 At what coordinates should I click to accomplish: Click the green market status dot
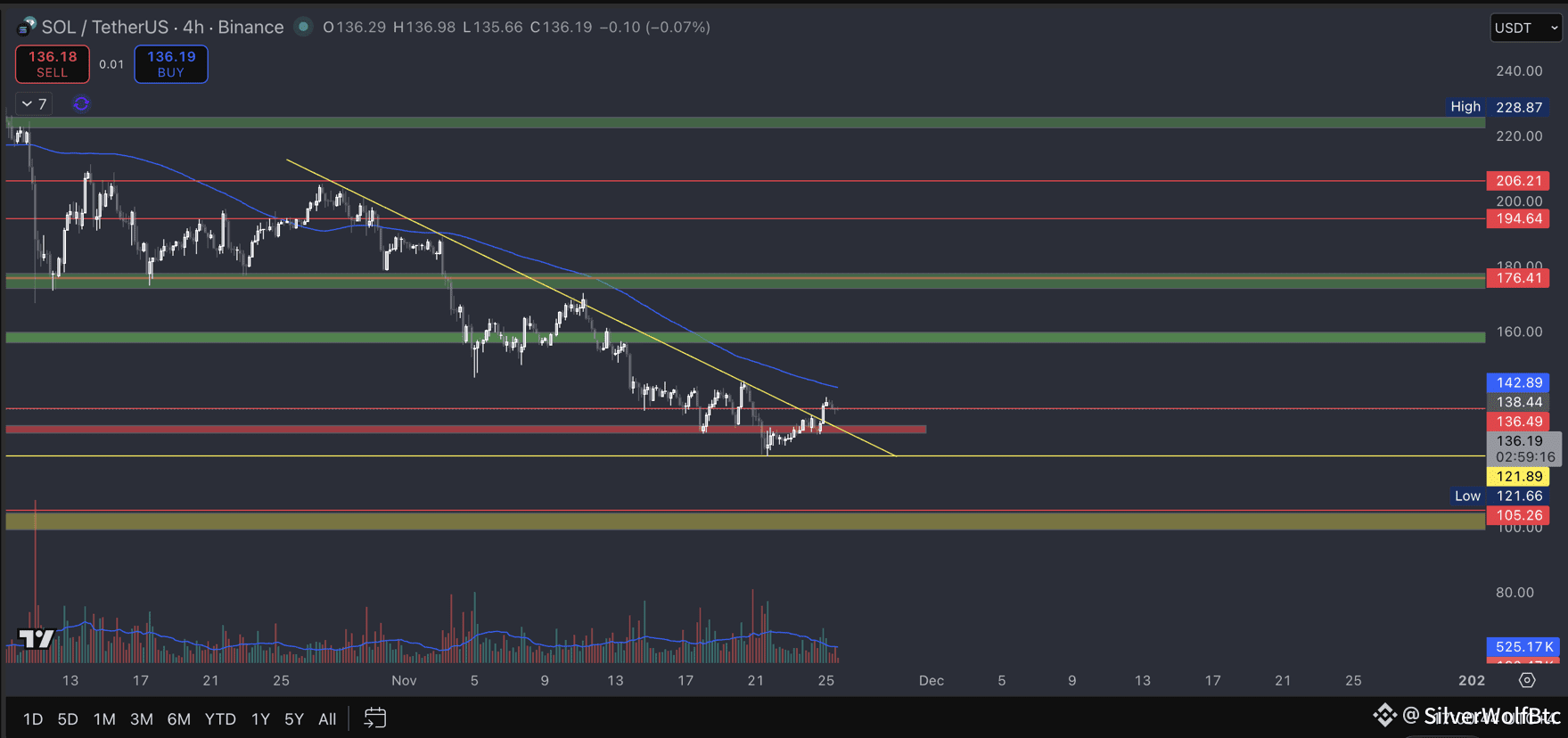pyautogui.click(x=303, y=27)
